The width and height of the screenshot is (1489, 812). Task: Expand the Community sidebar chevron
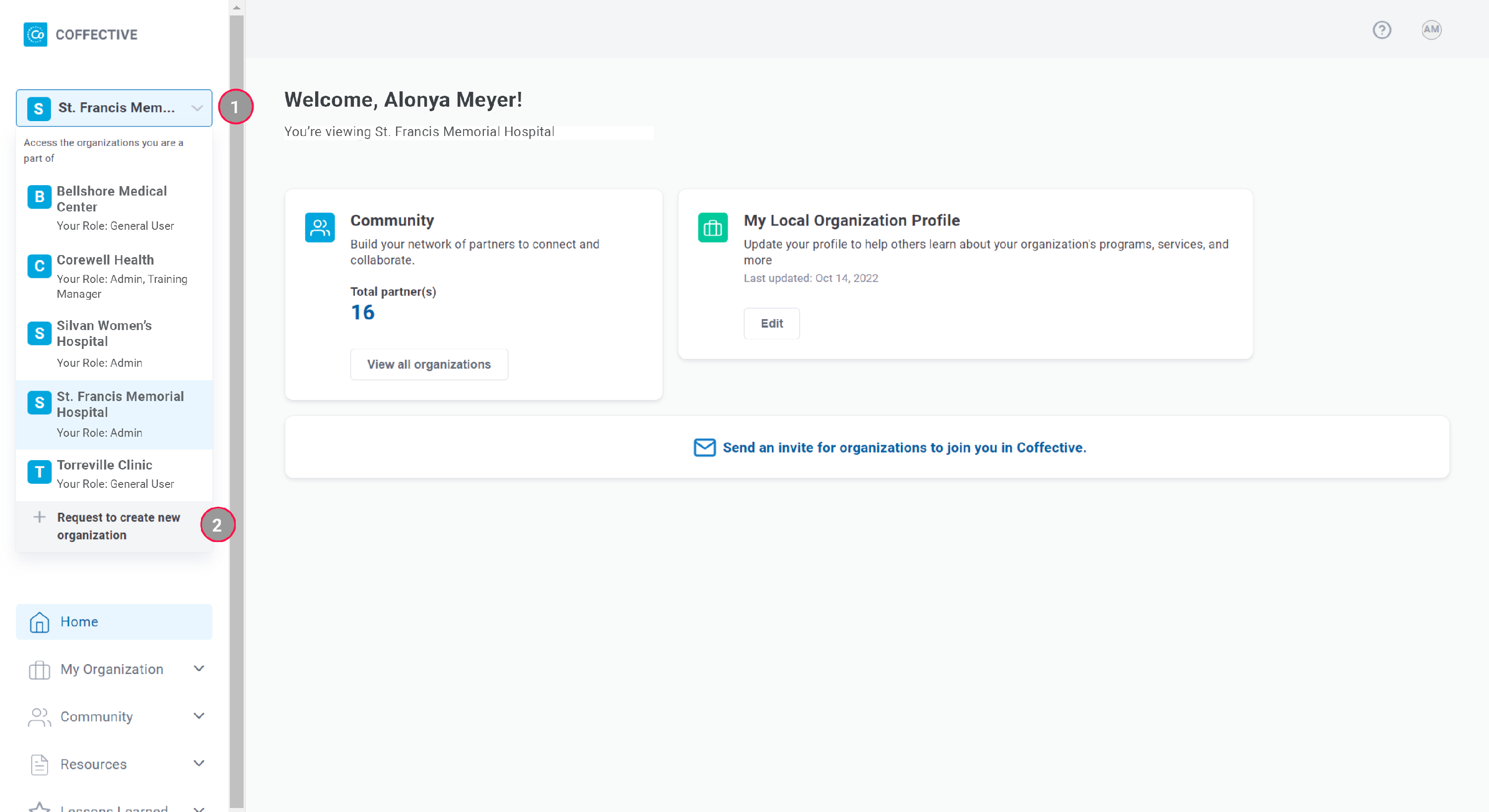(x=199, y=716)
